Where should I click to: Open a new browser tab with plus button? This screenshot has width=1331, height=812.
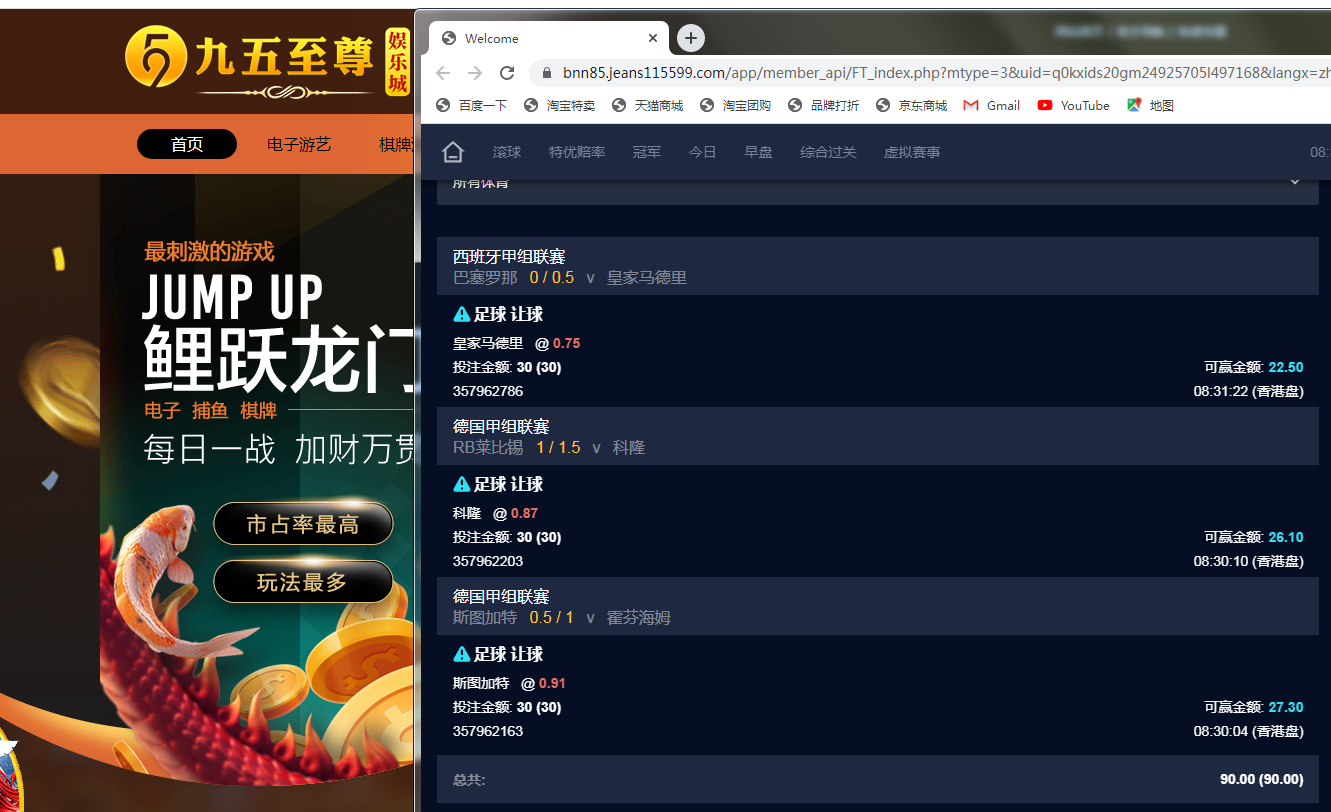[691, 38]
